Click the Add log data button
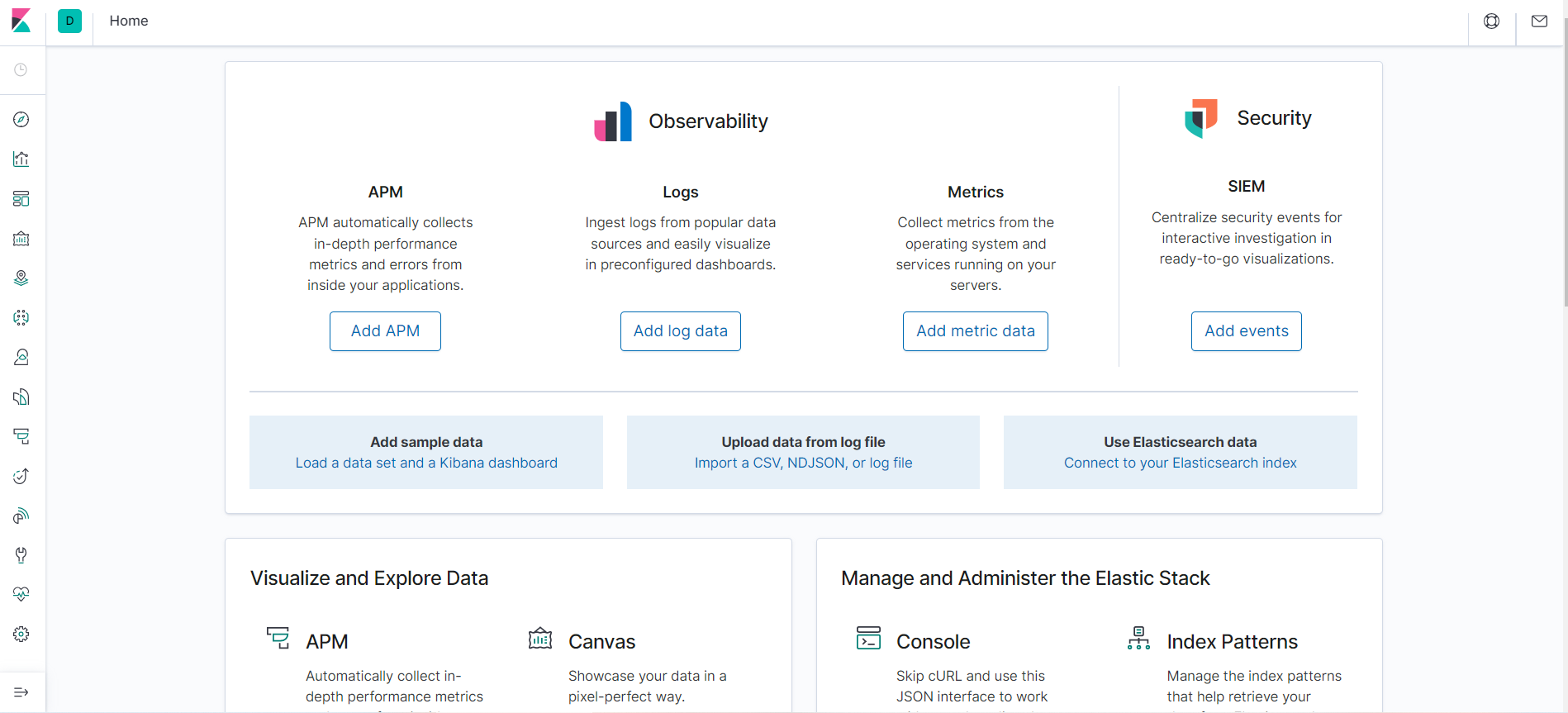This screenshot has width=1568, height=713. point(681,331)
